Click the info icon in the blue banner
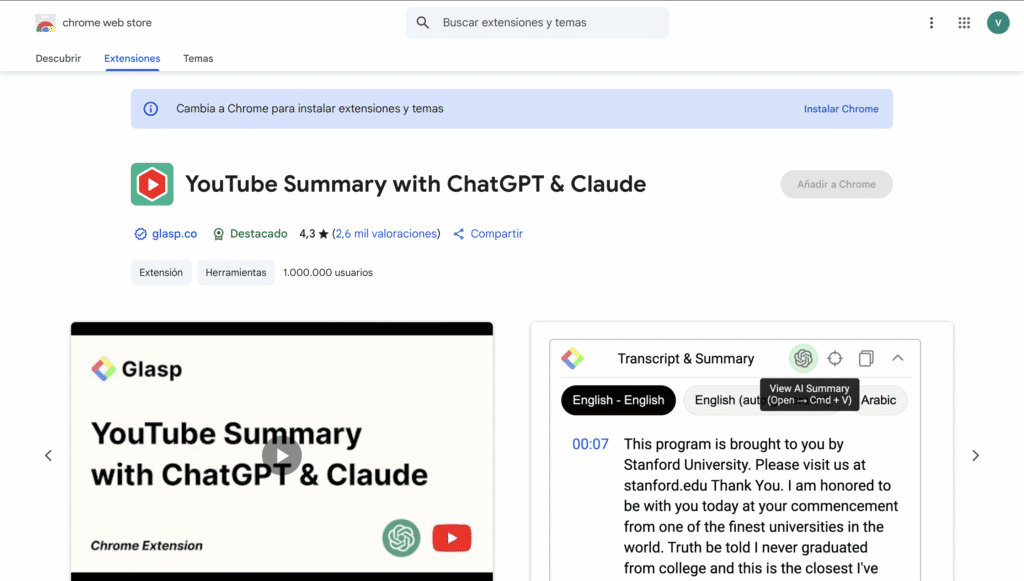Image resolution: width=1024 pixels, height=581 pixels. [x=151, y=109]
